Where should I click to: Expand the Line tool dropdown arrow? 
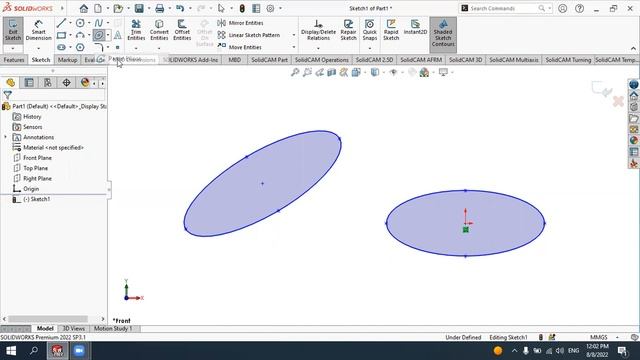coord(70,23)
